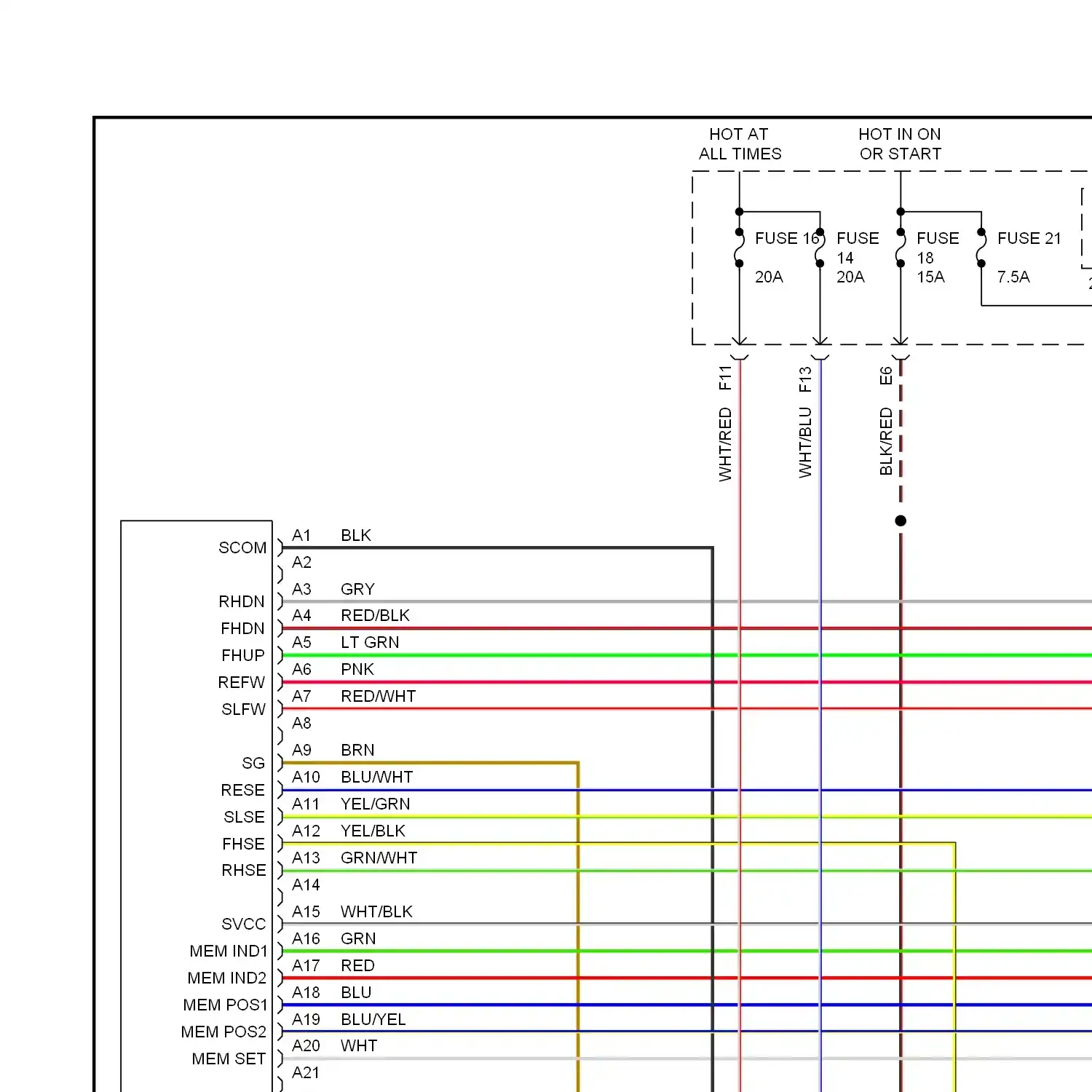Click the SLFW pin name

[243, 709]
